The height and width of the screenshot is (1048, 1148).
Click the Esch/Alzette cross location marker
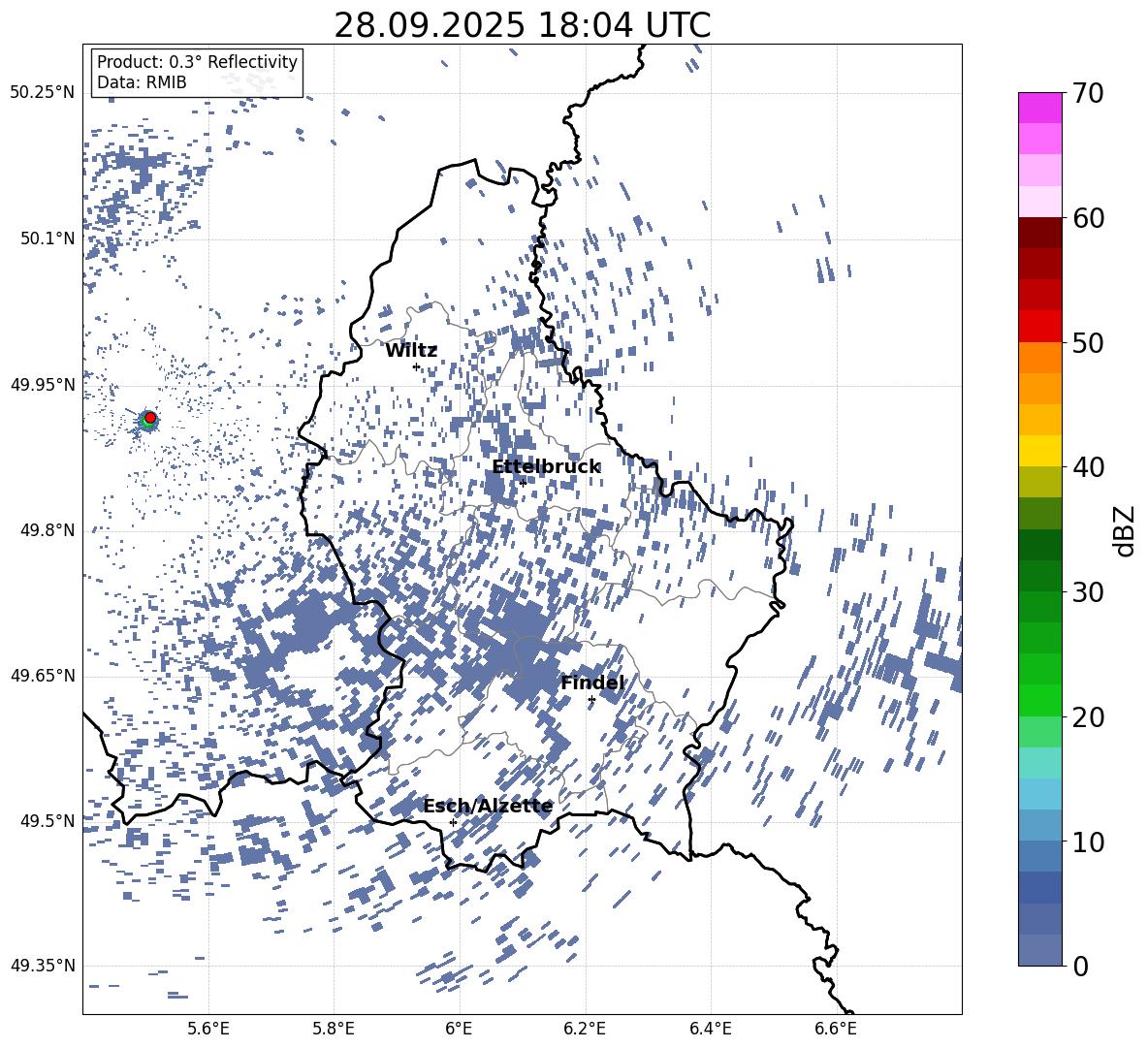tap(453, 822)
